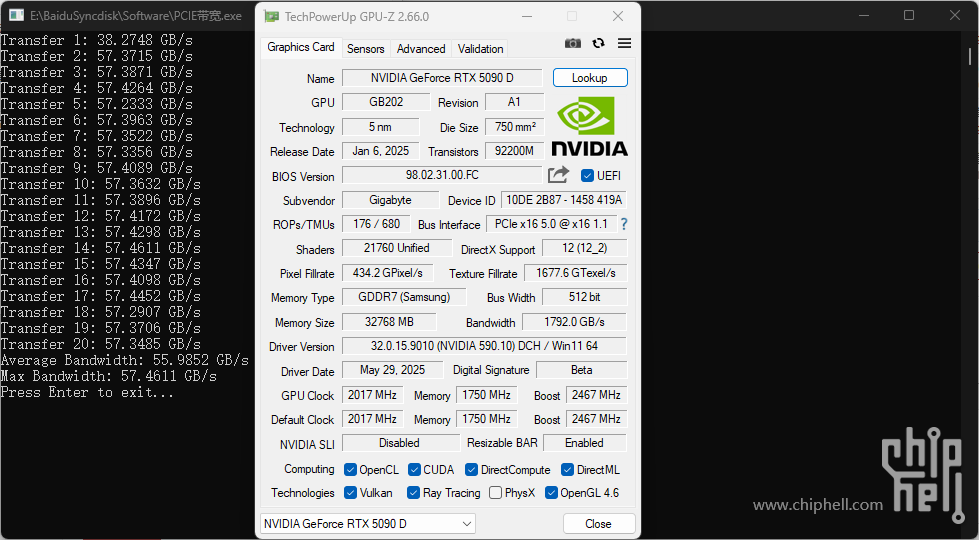The image size is (979, 540).
Task: Switch to the Advanced tab
Action: pyautogui.click(x=421, y=49)
